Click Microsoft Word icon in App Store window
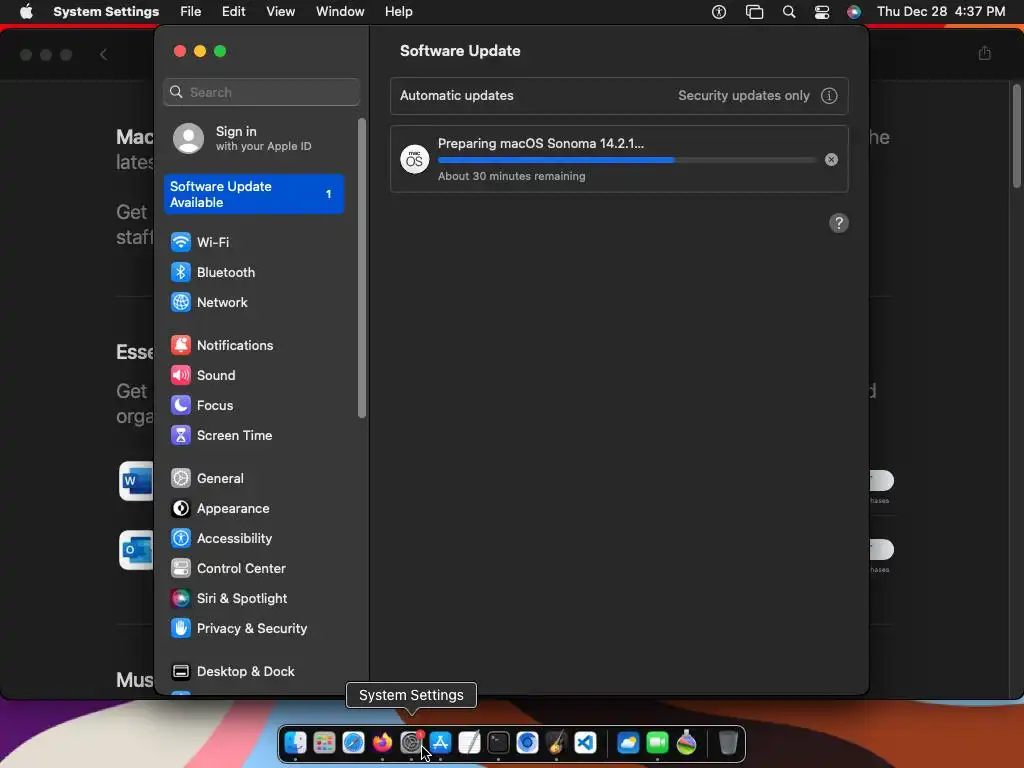1024x768 pixels. pyautogui.click(x=136, y=481)
